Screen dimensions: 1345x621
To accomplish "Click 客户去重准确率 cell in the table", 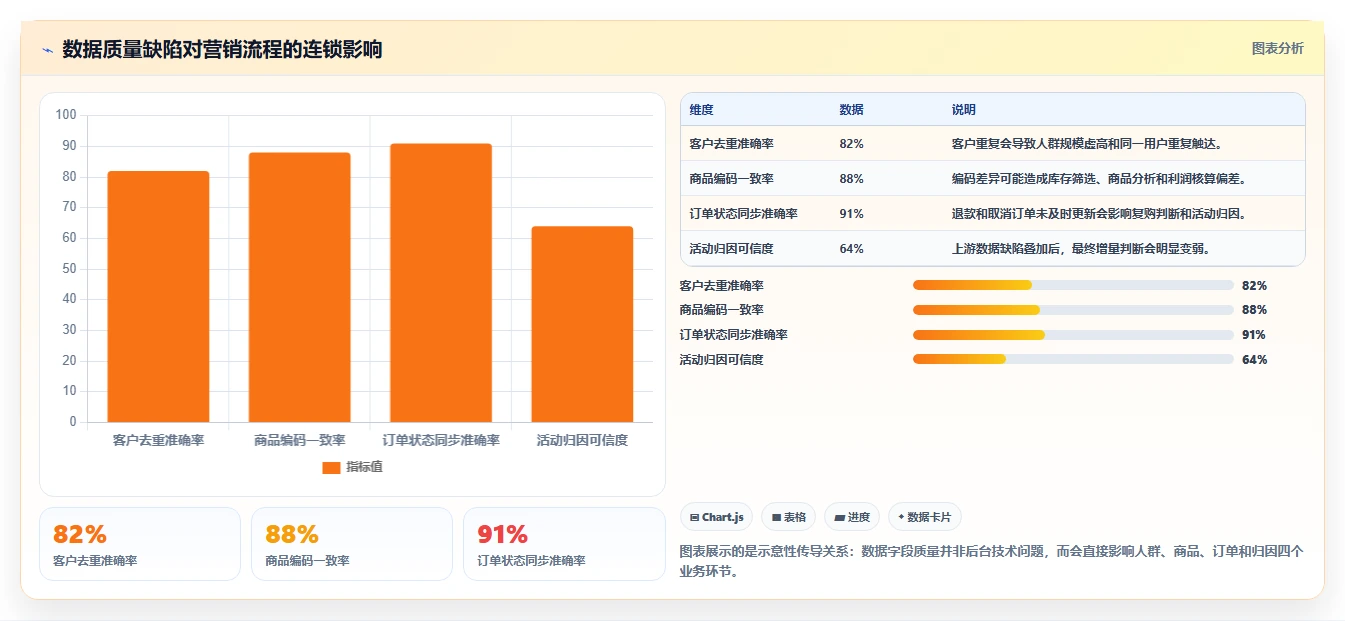I will tap(731, 144).
